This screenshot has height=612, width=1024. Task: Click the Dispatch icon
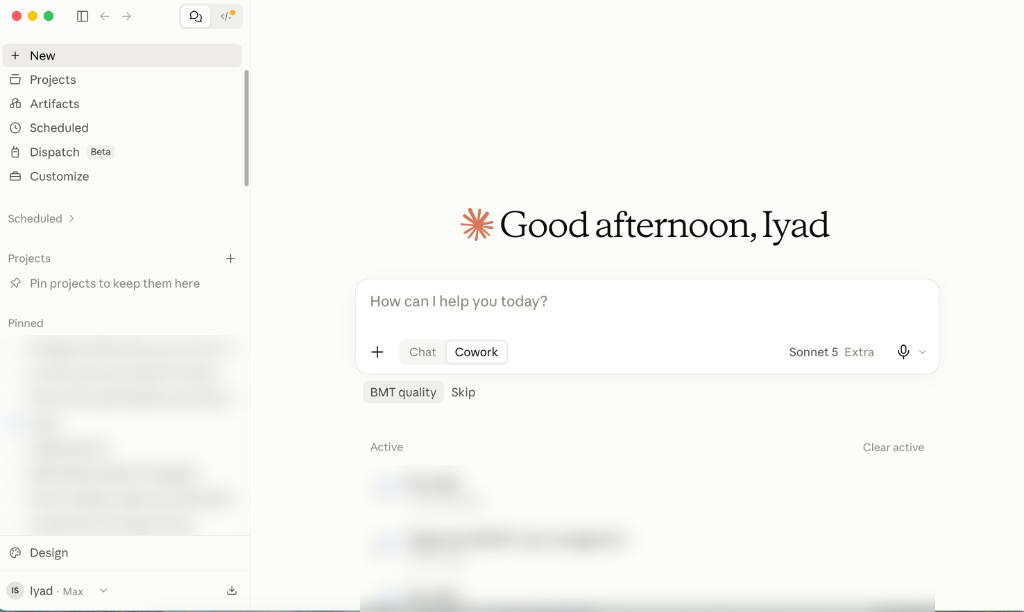click(x=16, y=152)
